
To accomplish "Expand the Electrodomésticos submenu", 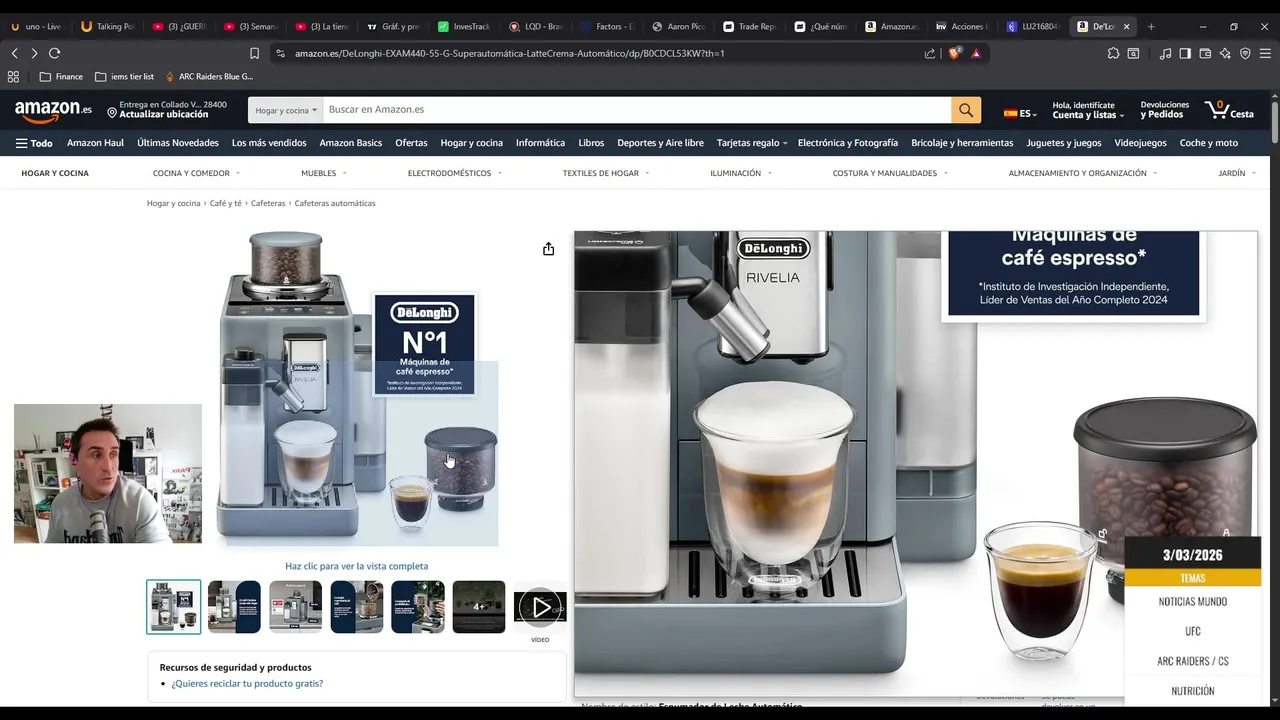I will coord(455,173).
